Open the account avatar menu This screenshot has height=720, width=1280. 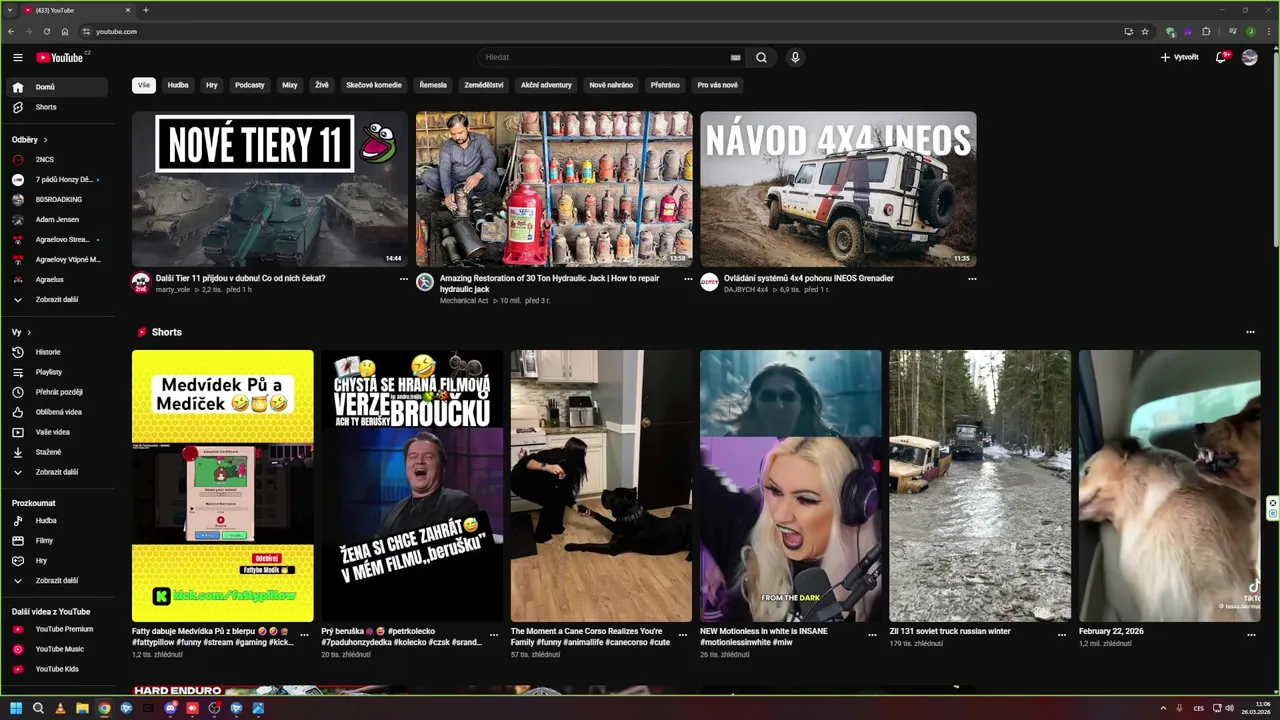[1249, 57]
